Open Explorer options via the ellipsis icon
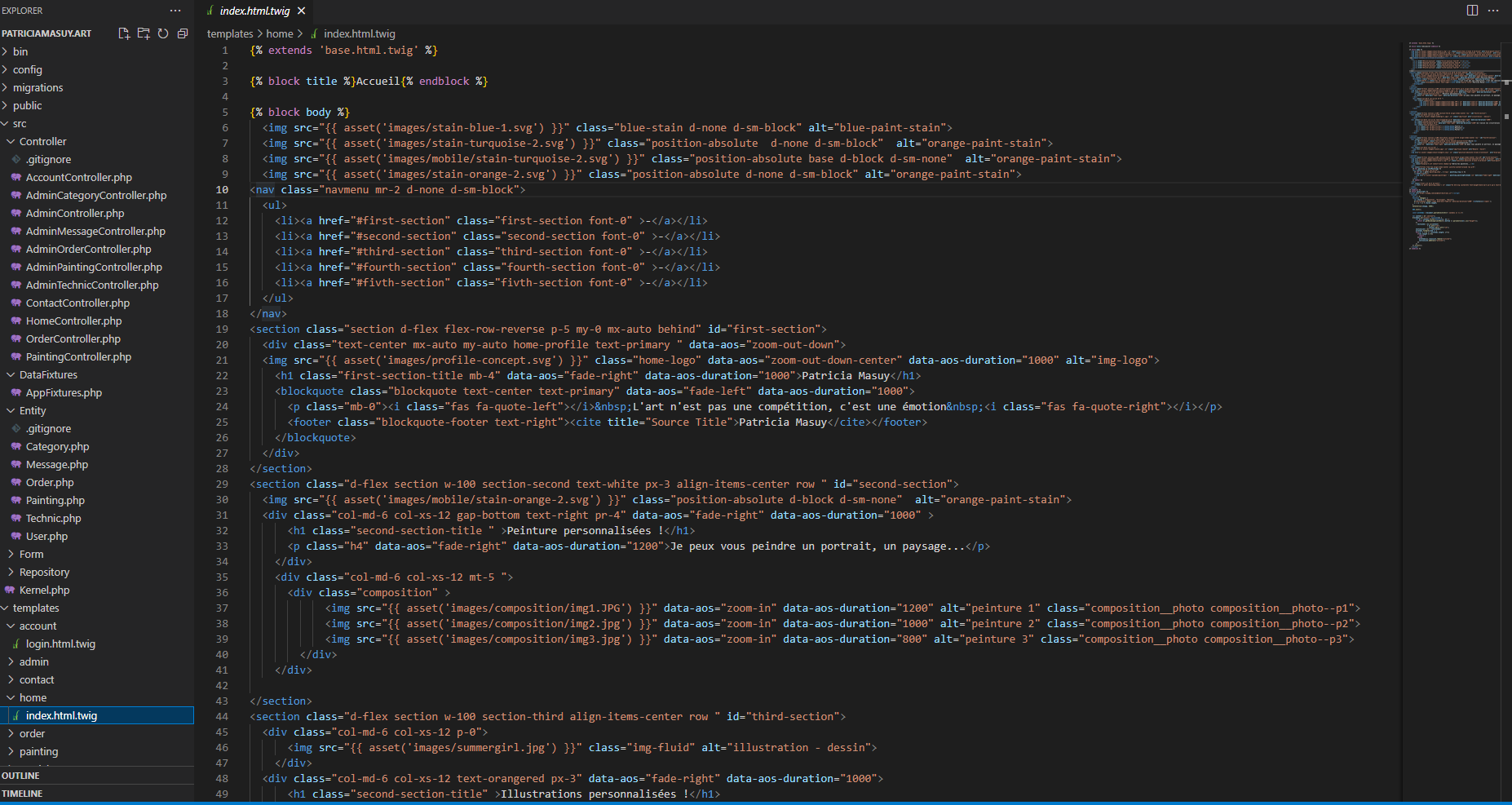This screenshot has height=805, width=1512. point(175,10)
